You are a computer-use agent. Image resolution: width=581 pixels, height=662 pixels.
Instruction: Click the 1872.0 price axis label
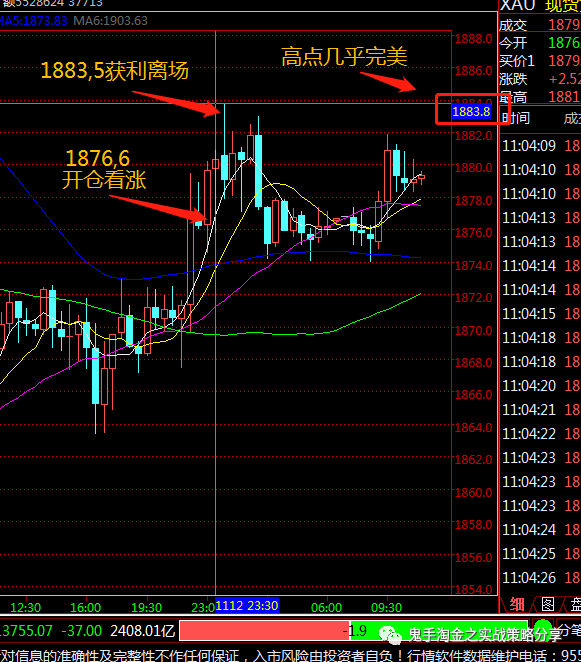(473, 298)
